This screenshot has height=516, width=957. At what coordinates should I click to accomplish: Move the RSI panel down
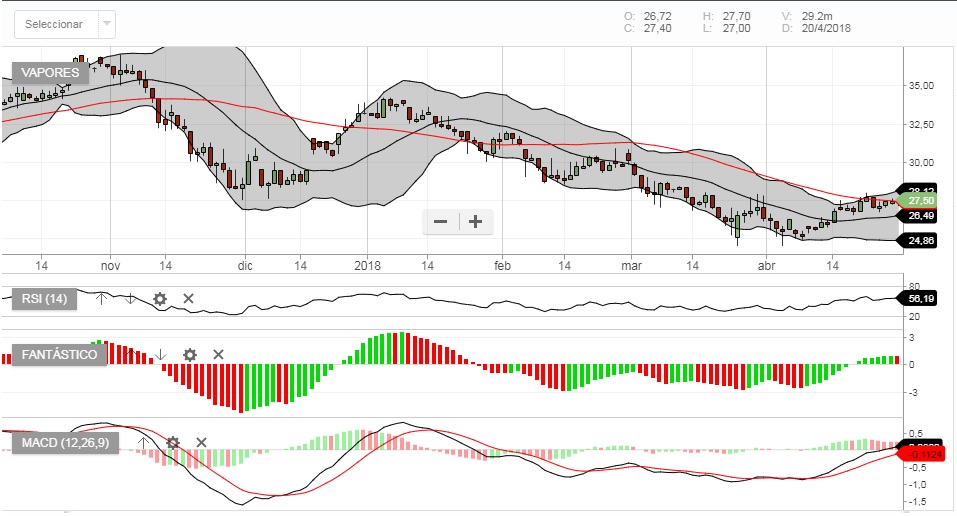tap(130, 298)
